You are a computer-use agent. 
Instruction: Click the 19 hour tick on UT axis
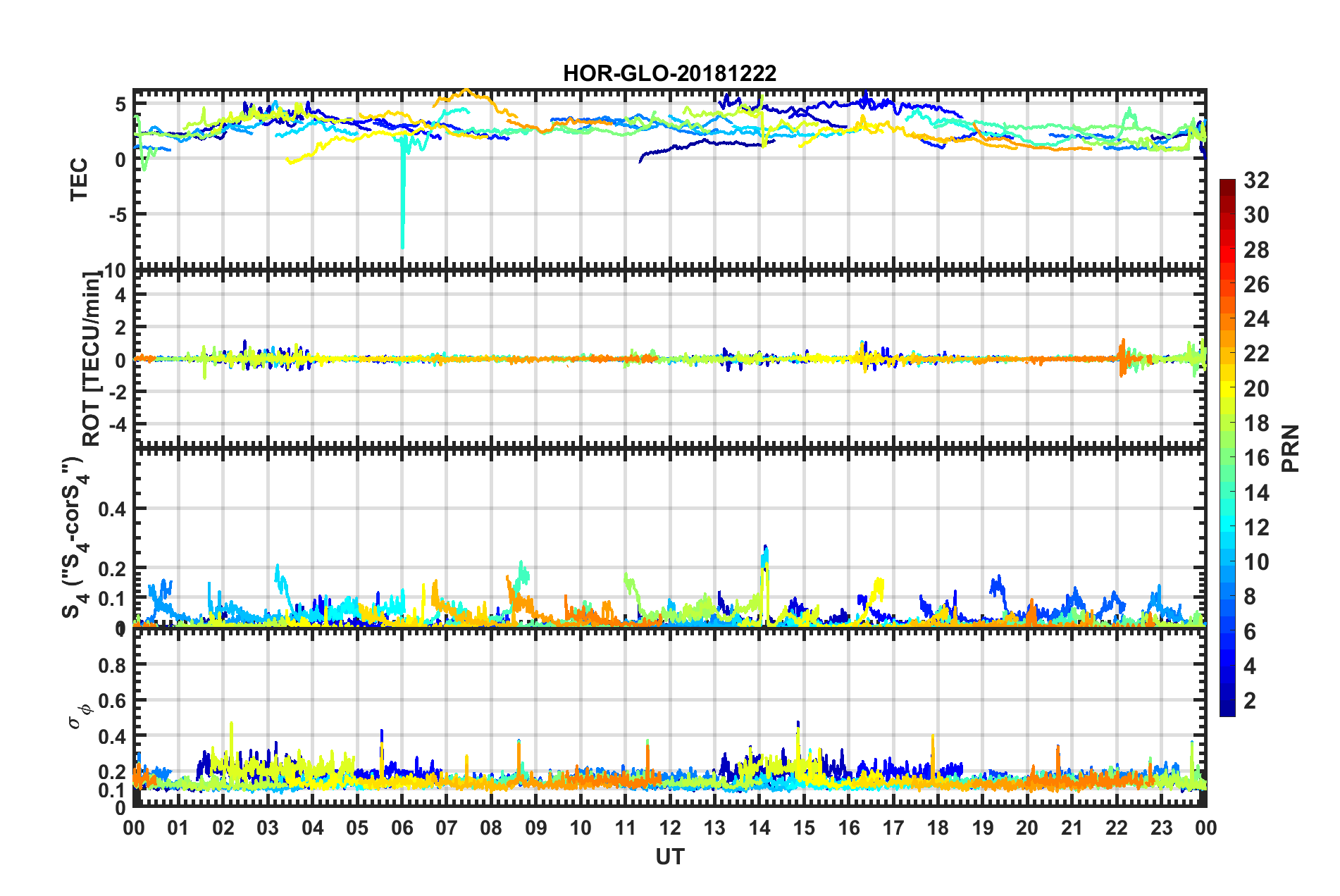[983, 828]
